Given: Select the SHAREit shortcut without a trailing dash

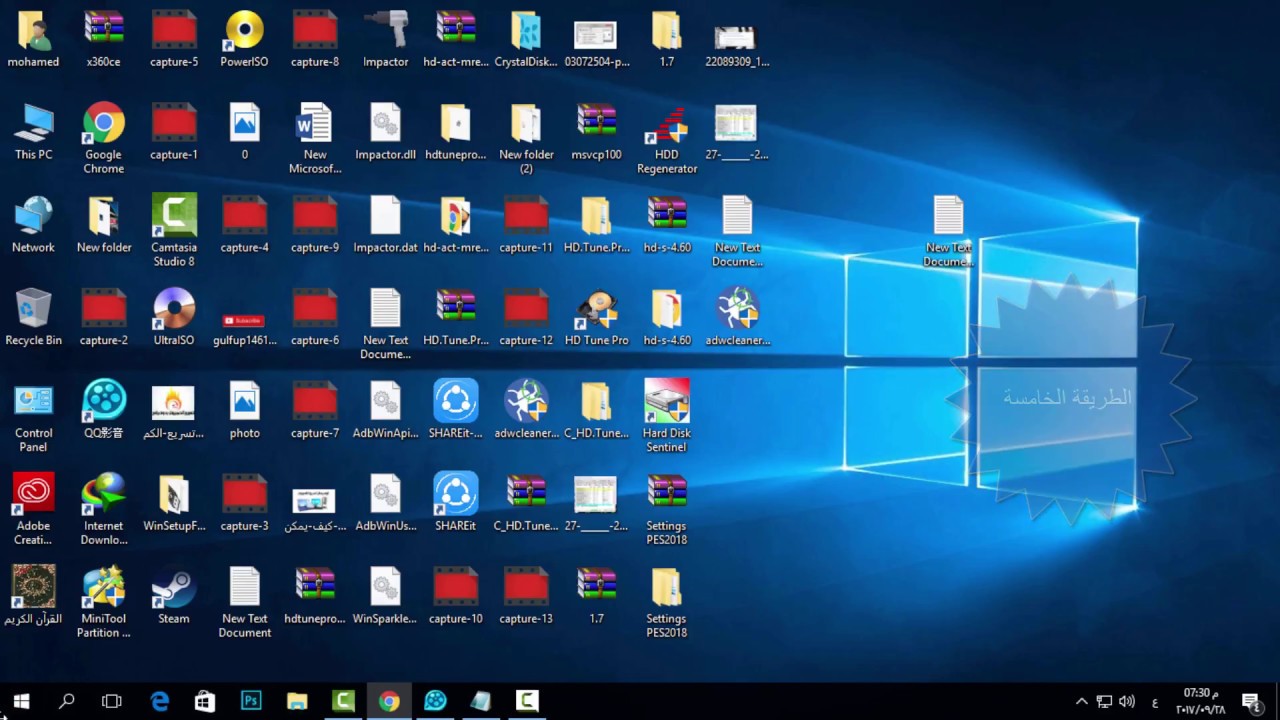Looking at the screenshot, I should (456, 502).
